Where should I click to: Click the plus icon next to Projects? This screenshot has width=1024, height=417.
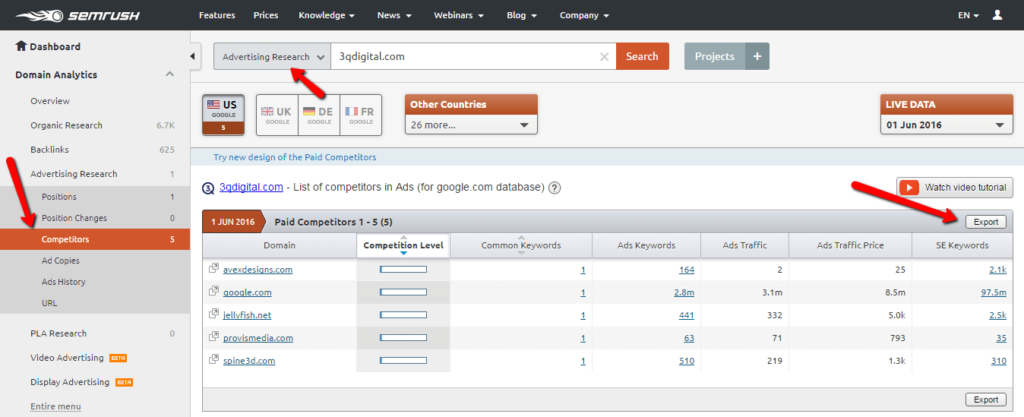click(x=758, y=57)
